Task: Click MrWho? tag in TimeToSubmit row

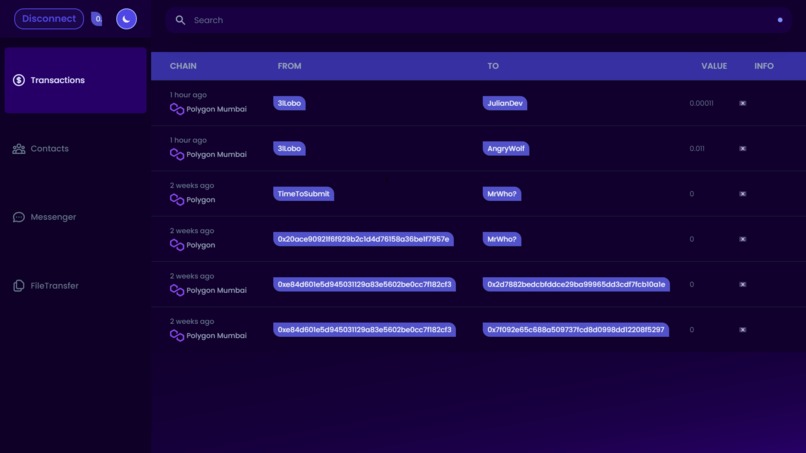Action: tap(502, 194)
